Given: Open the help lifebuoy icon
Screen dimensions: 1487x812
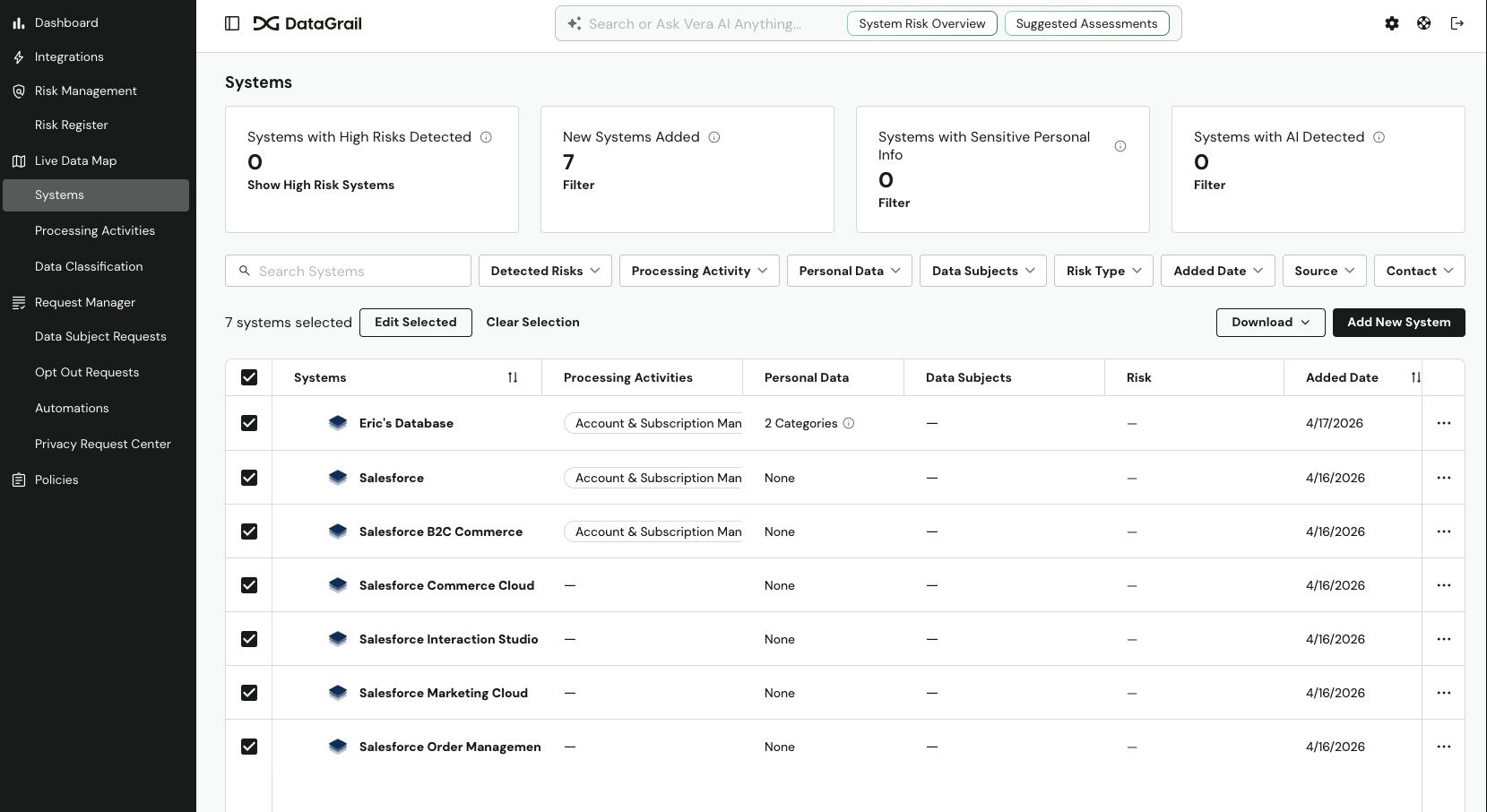Looking at the screenshot, I should click(x=1424, y=23).
